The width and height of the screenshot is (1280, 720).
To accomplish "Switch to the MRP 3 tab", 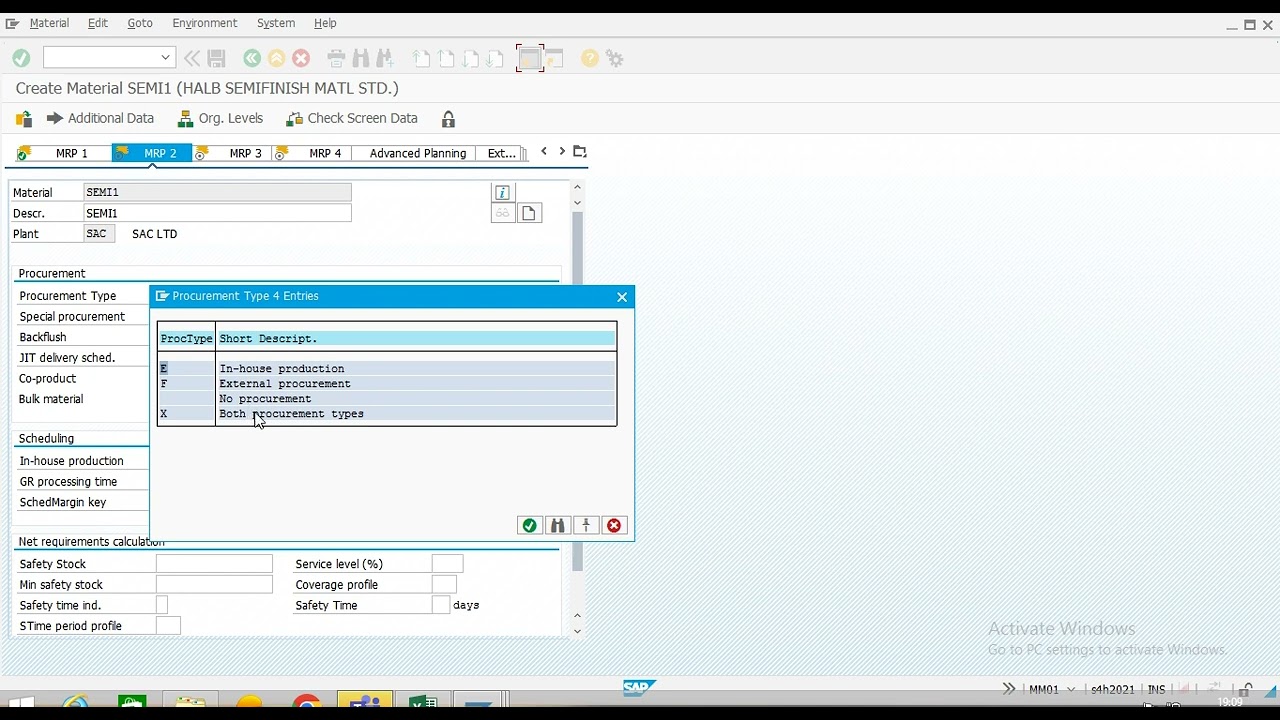I will tap(245, 153).
